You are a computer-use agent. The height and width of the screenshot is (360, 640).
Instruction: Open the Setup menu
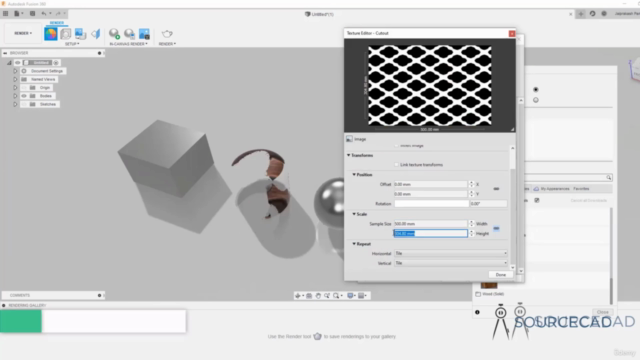pos(72,44)
